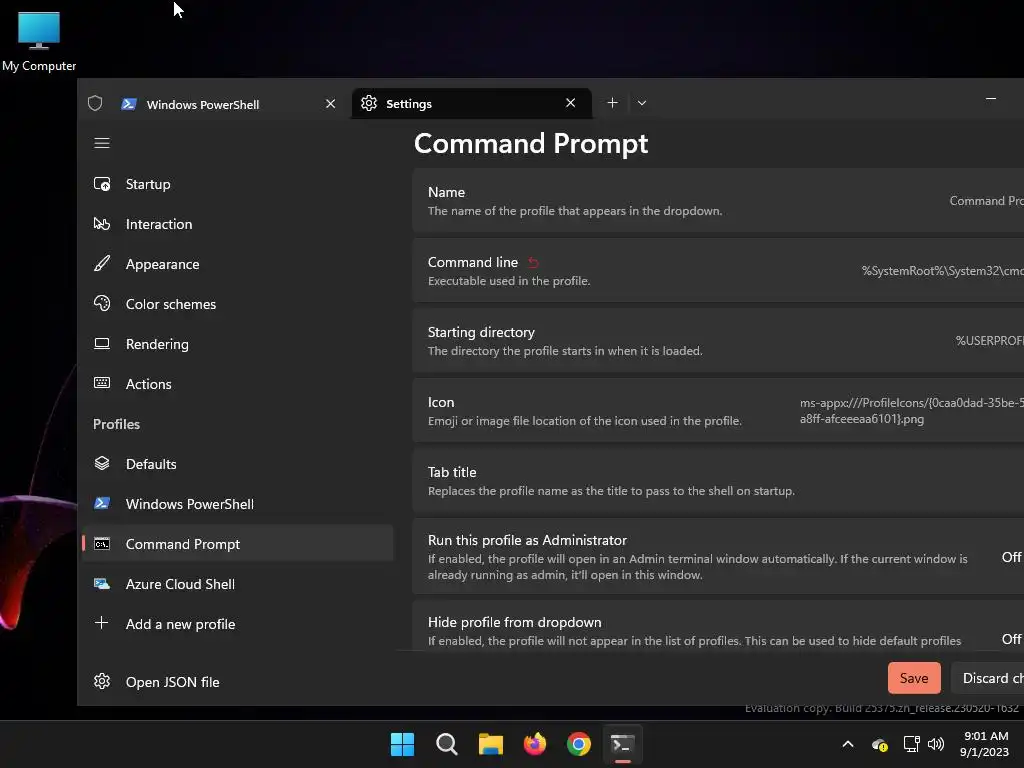The width and height of the screenshot is (1024, 768).
Task: Click the Startup icon in sidebar
Action: 102,184
